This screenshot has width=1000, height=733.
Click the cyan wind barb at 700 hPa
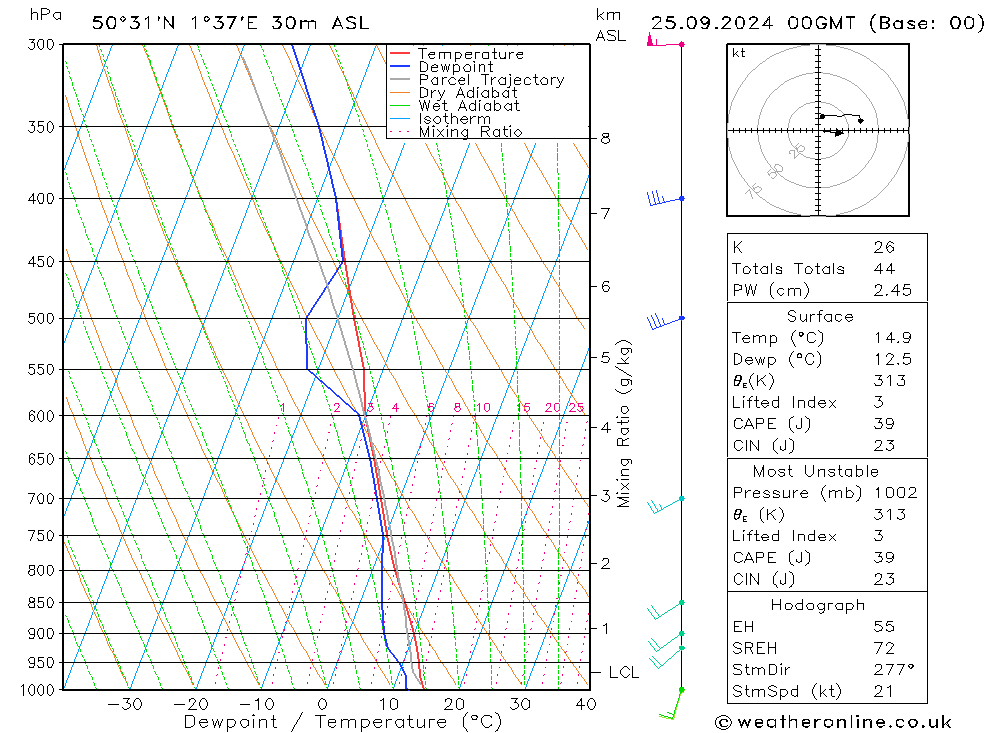665,504
